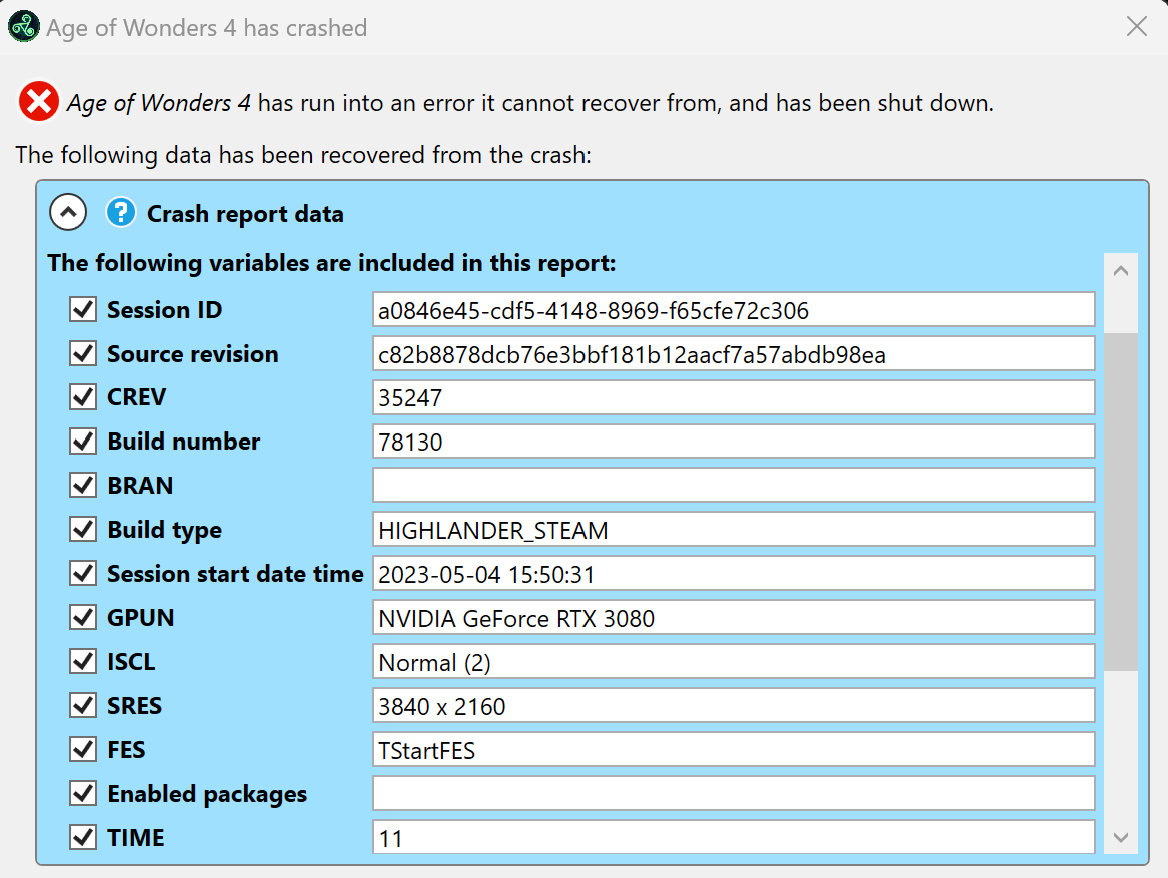Click the Age of Wonders crash handler logo icon
The height and width of the screenshot is (878, 1168).
pos(22,26)
